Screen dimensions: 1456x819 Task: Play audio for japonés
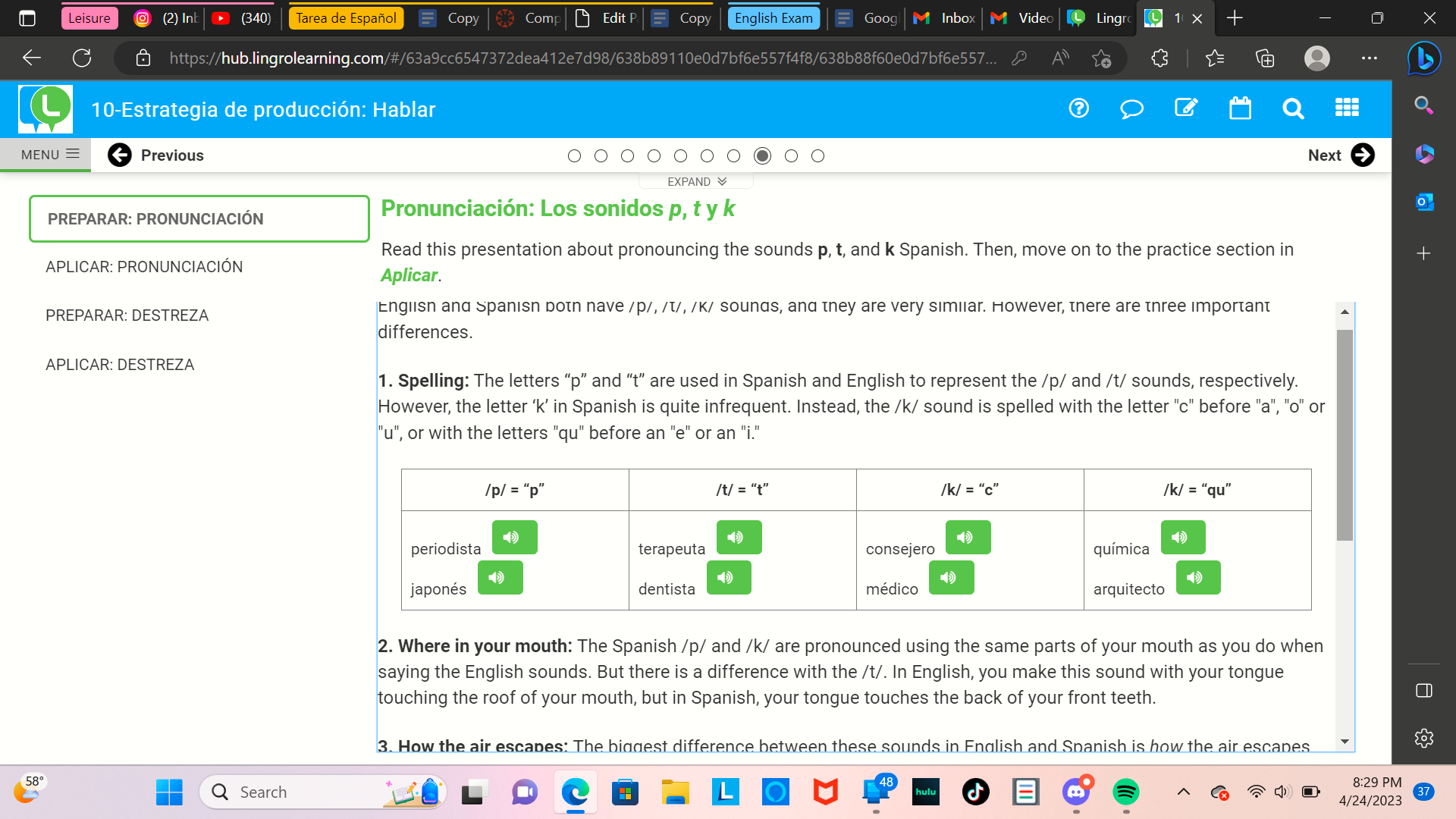coord(500,577)
